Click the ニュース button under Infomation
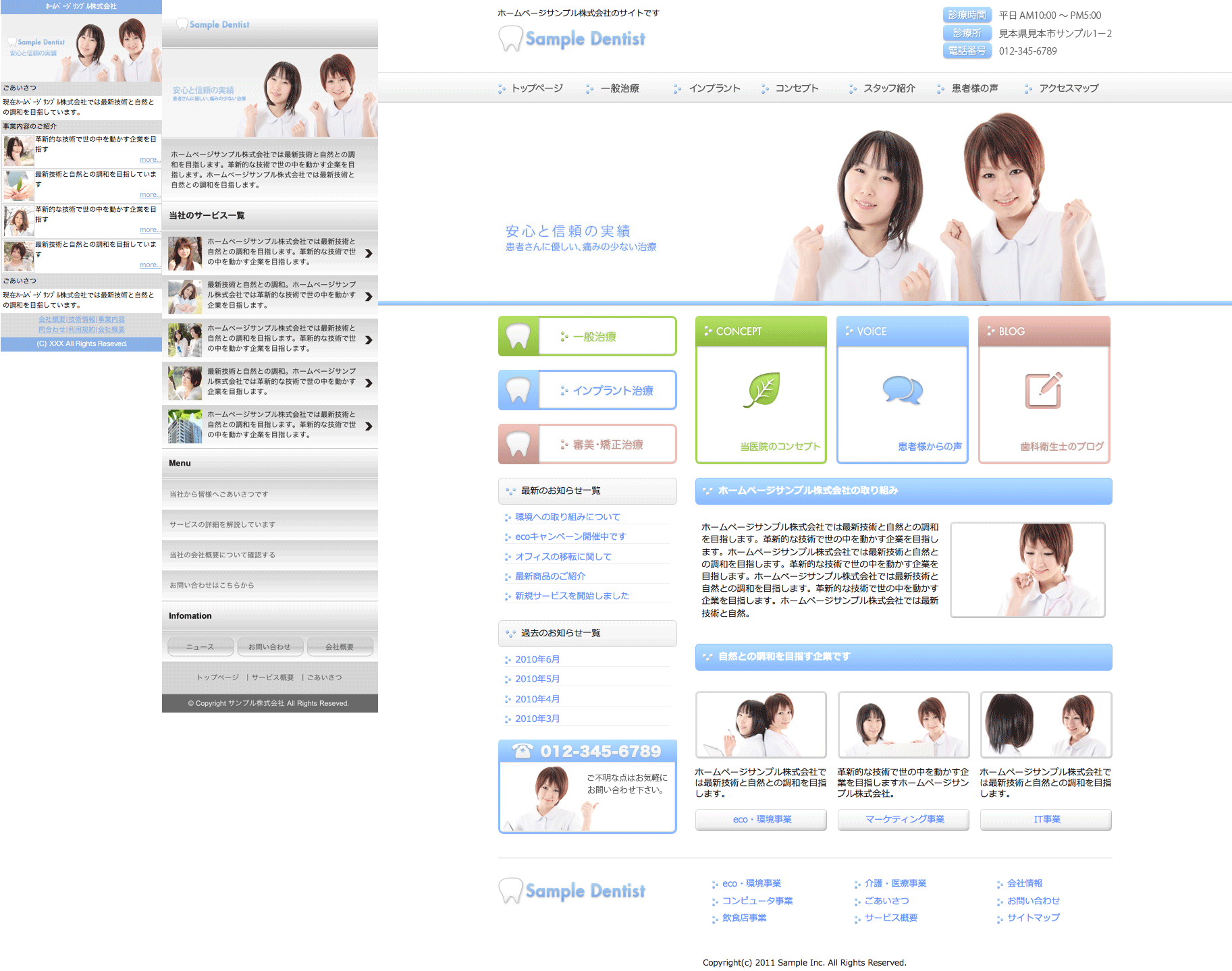Viewport: 1232px width, 971px height. click(200, 647)
